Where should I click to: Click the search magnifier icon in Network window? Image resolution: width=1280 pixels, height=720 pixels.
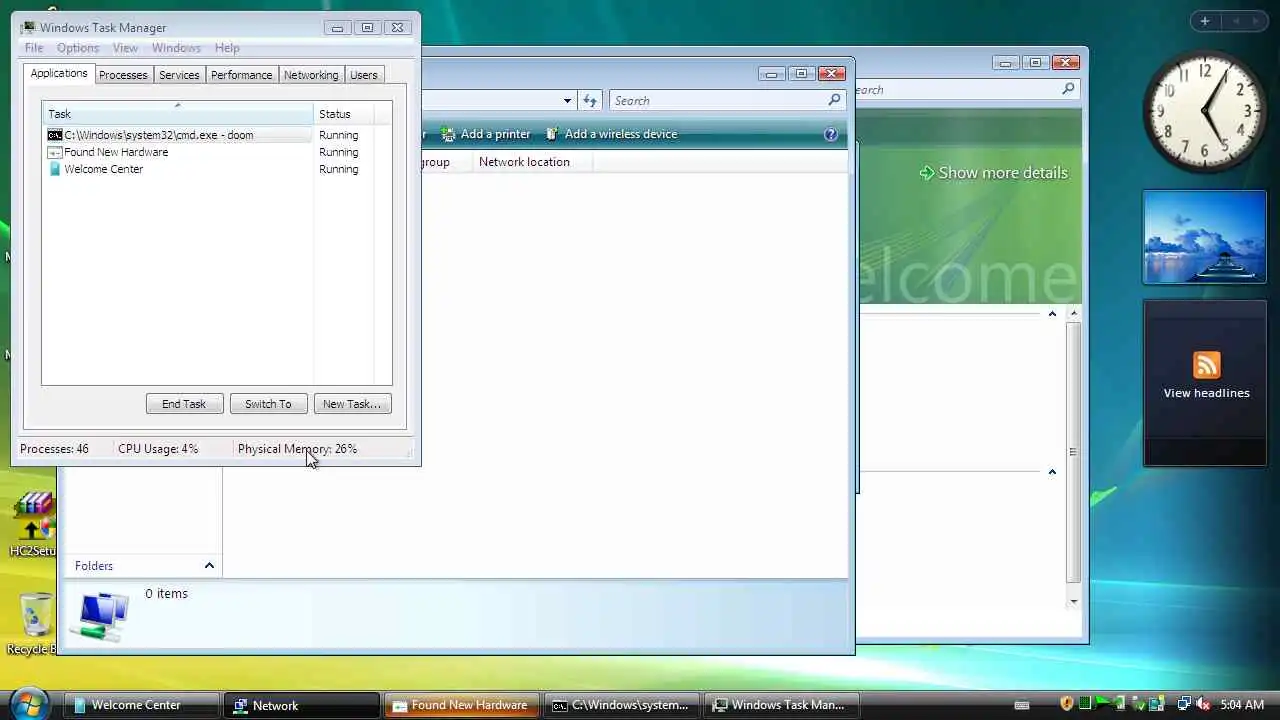click(834, 100)
